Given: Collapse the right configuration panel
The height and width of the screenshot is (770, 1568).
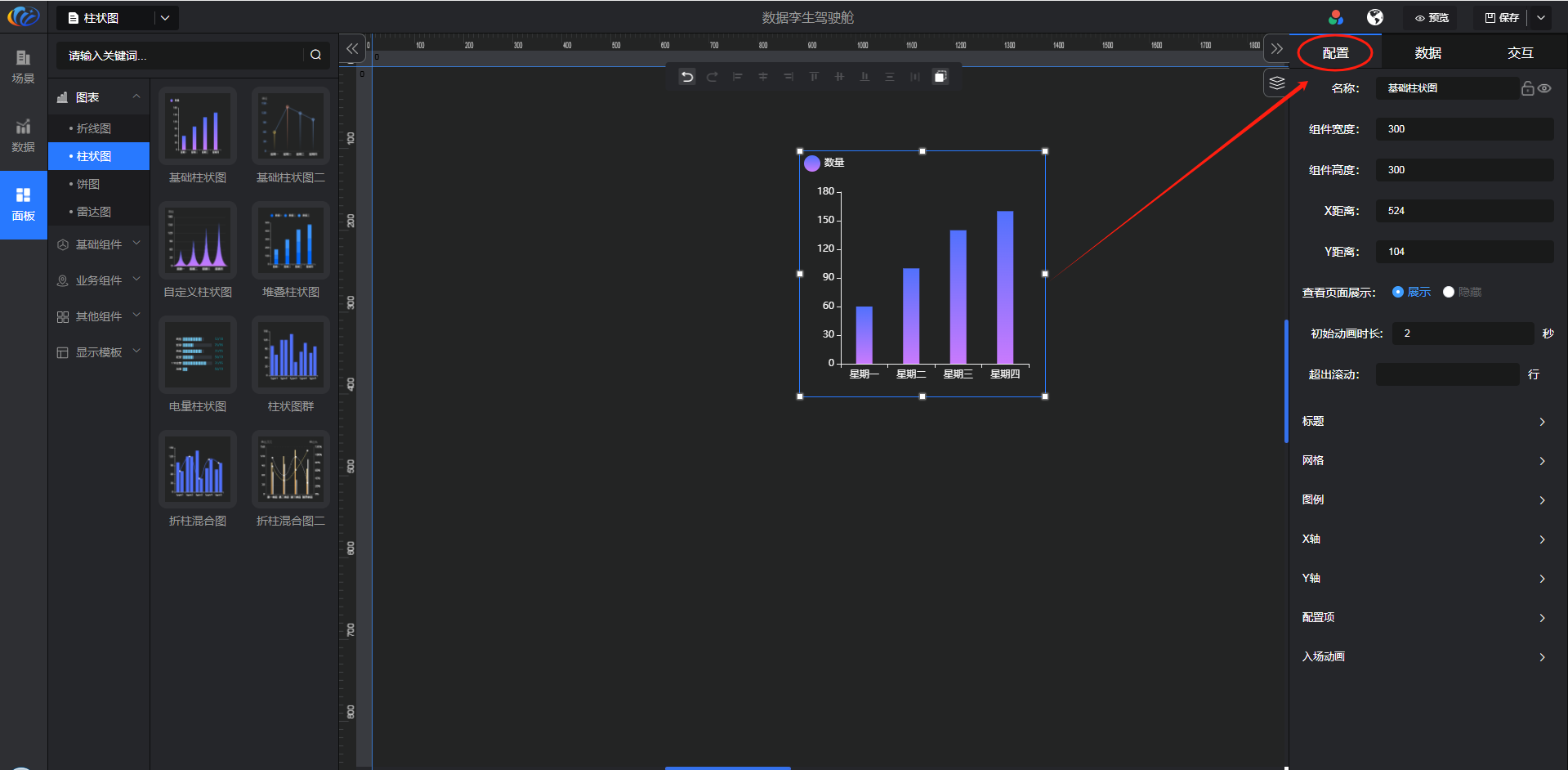Looking at the screenshot, I should click(1276, 49).
